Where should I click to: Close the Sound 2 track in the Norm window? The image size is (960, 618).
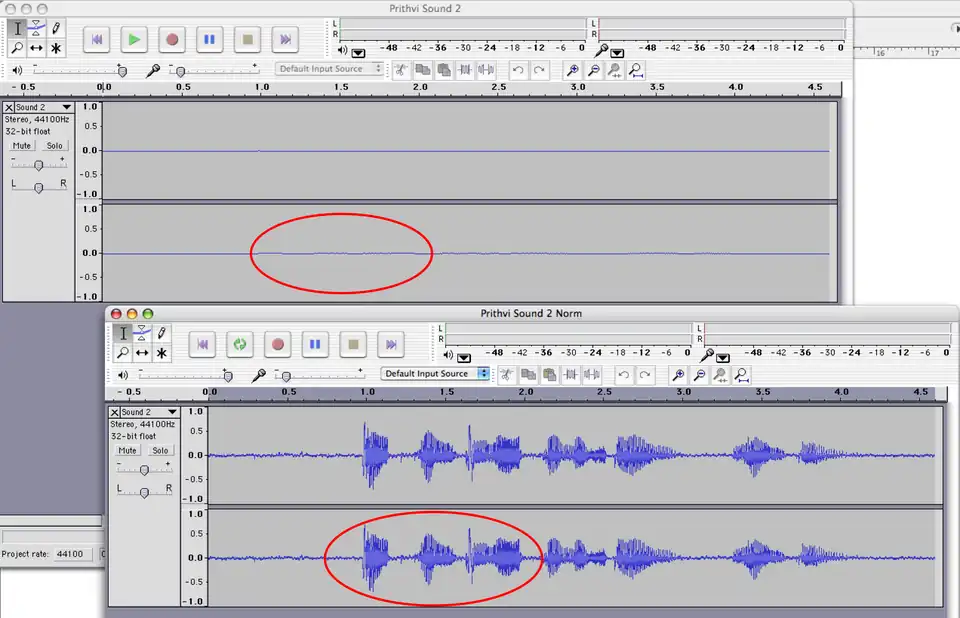tap(114, 412)
